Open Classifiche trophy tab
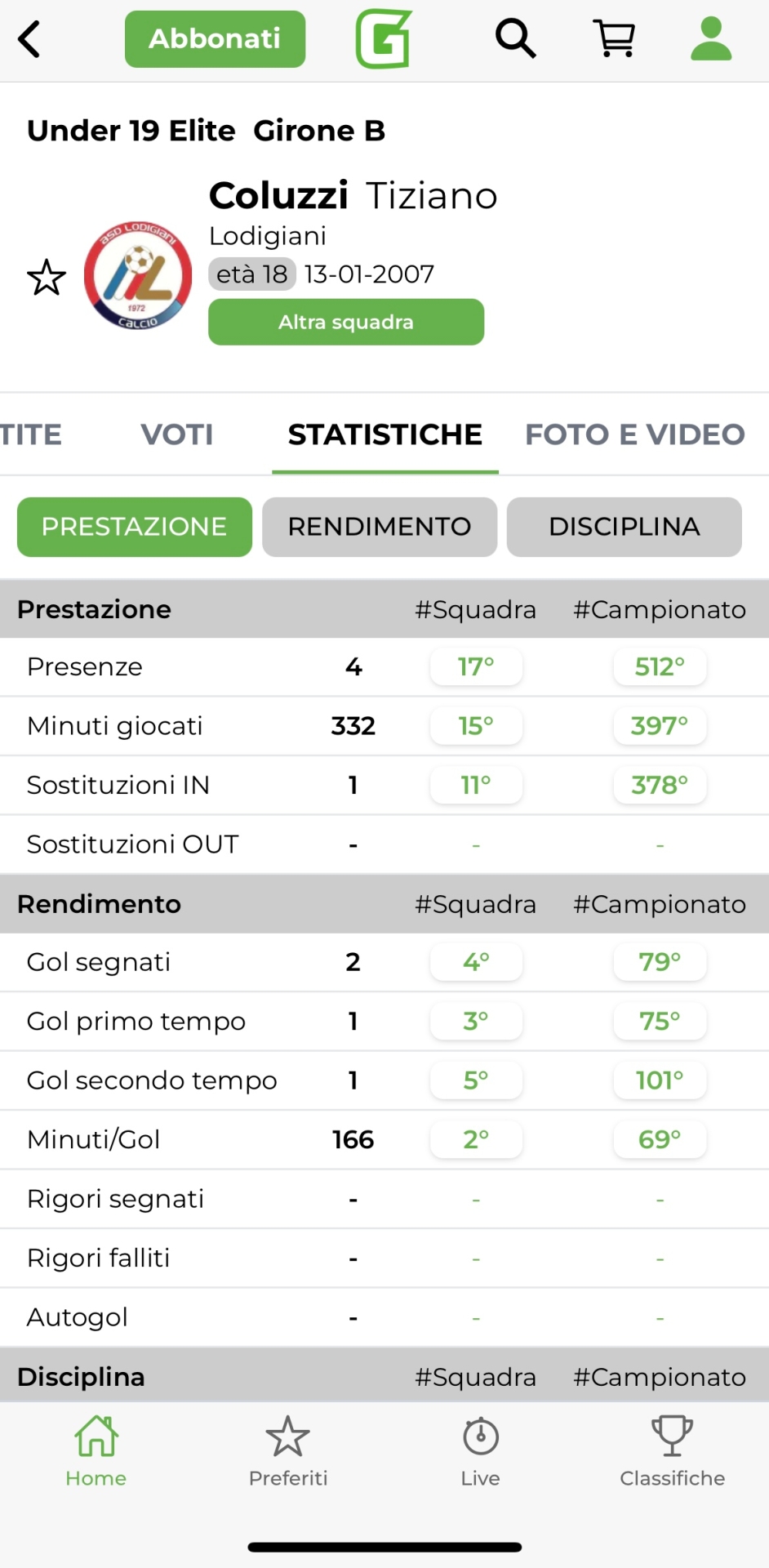The image size is (769, 1568). pyautogui.click(x=672, y=1451)
